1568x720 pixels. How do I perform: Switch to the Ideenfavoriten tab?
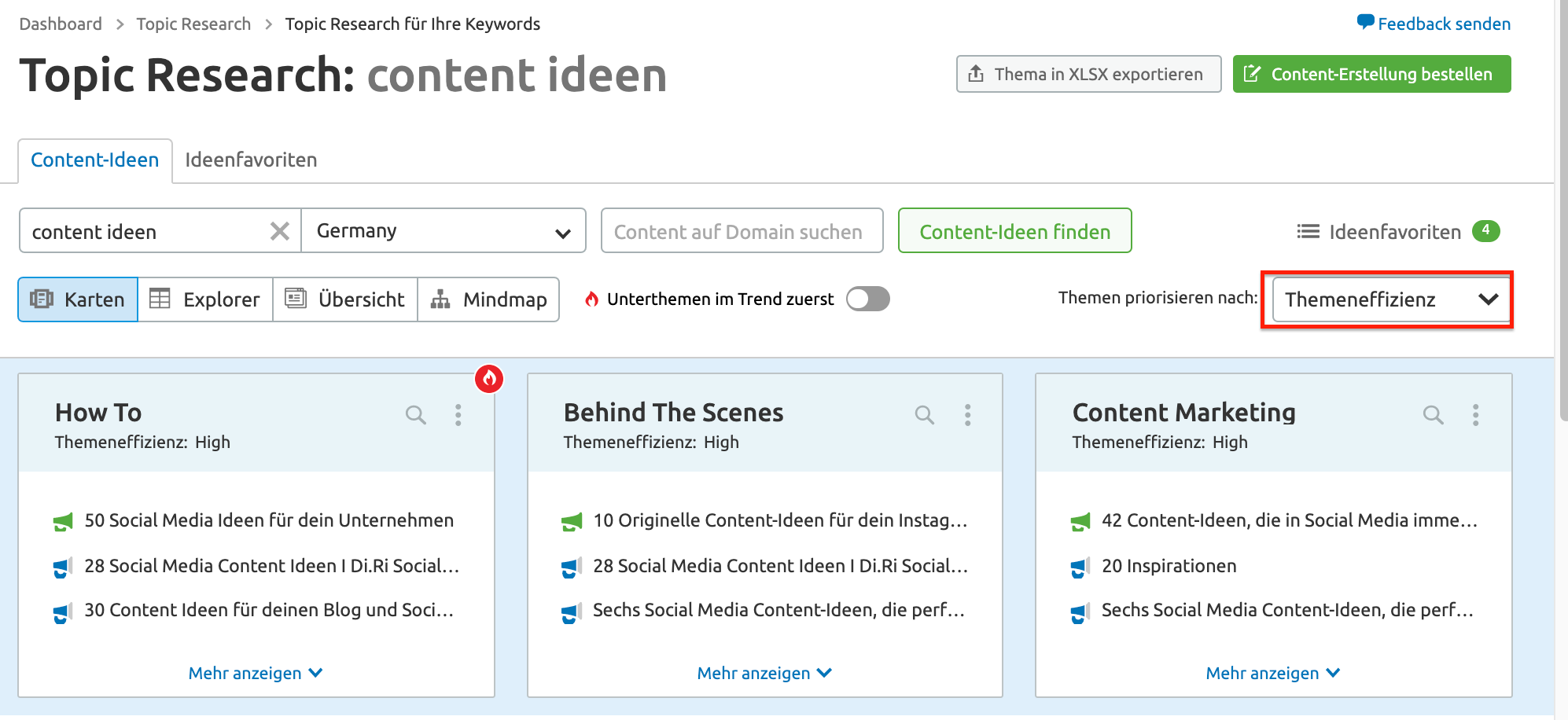coord(251,160)
